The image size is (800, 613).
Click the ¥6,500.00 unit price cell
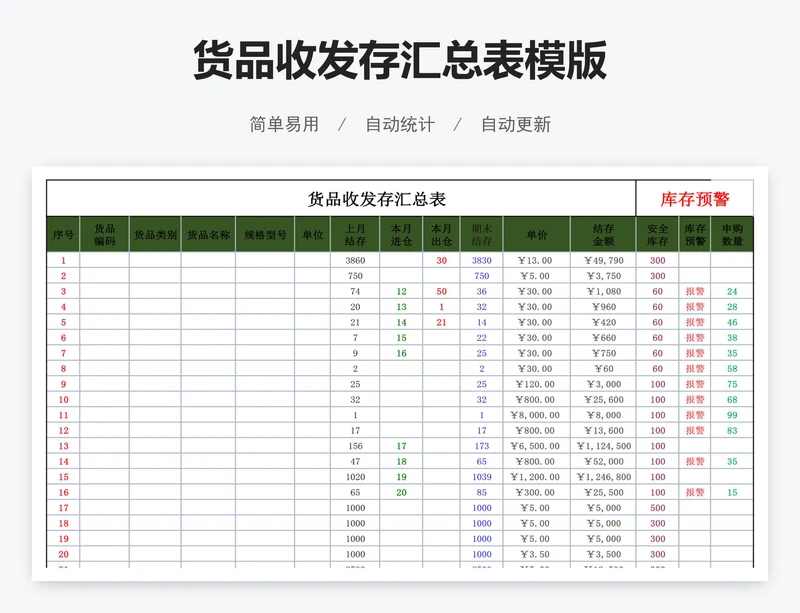click(x=537, y=446)
